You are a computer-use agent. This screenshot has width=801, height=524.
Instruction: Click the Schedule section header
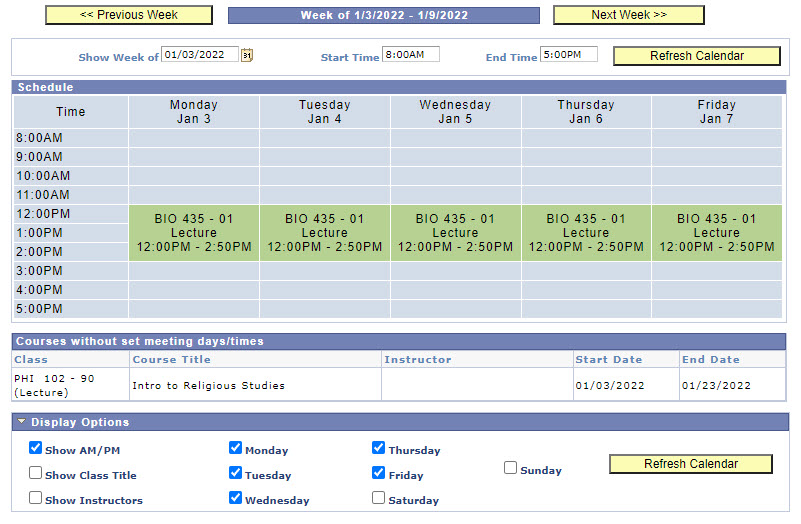398,87
